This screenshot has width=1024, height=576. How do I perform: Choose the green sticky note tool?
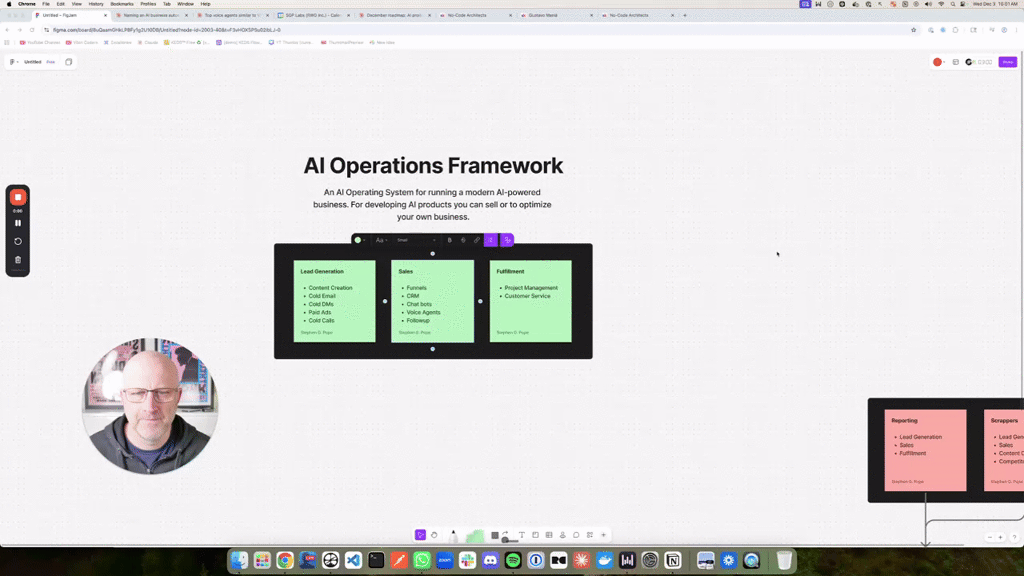click(x=475, y=536)
